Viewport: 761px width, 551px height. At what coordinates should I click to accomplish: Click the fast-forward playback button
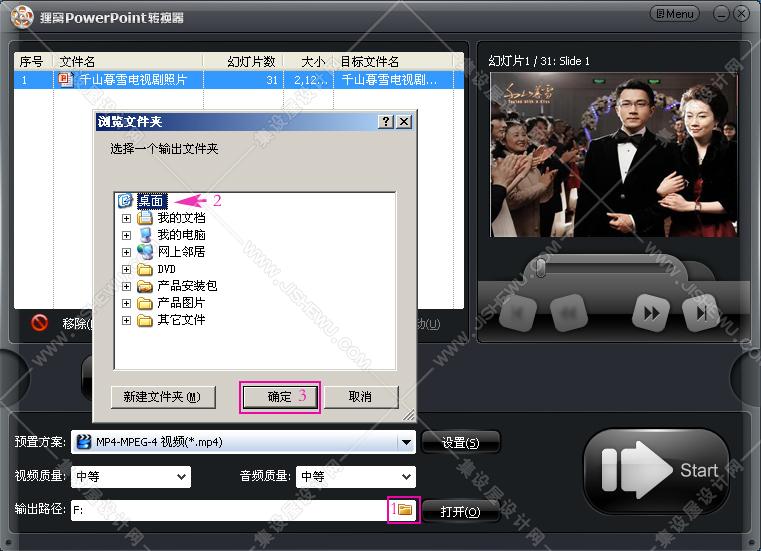click(x=651, y=313)
